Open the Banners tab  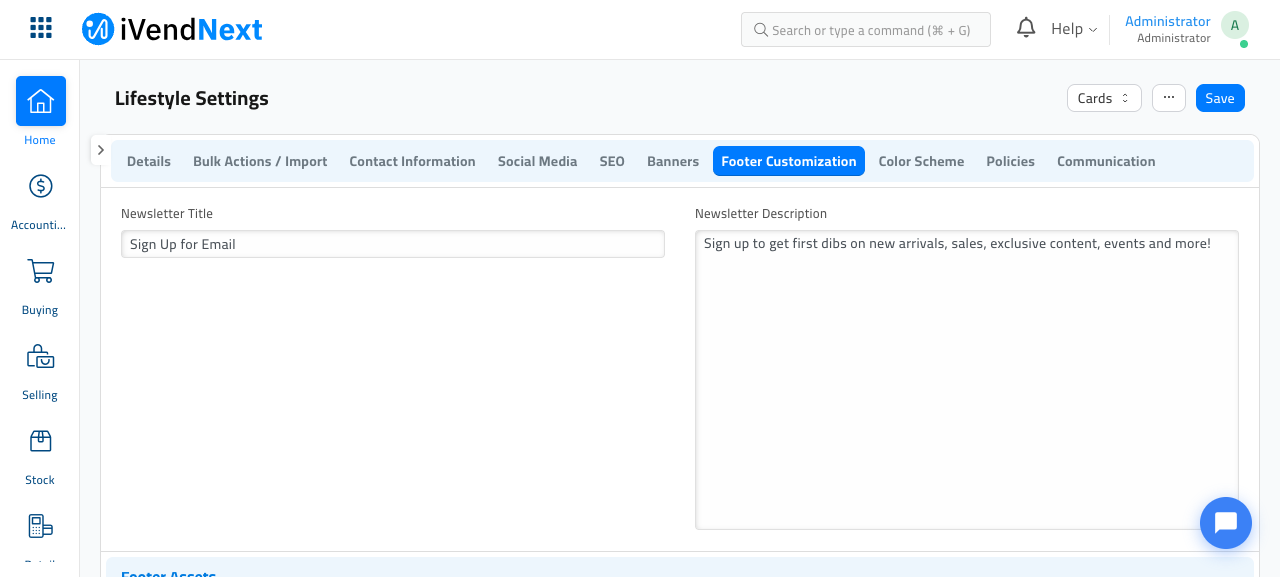point(673,161)
